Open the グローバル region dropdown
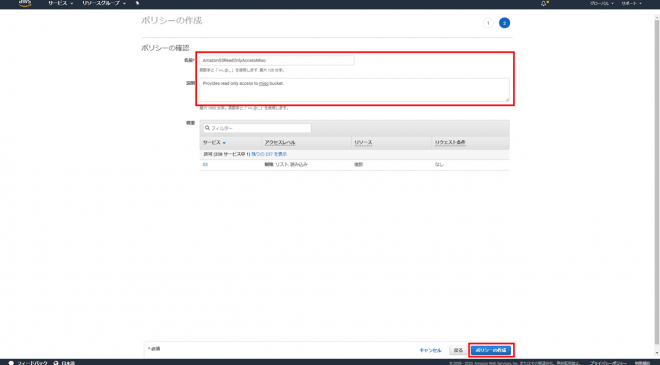Viewport: 660px width, 365px height. pyautogui.click(x=601, y=3)
